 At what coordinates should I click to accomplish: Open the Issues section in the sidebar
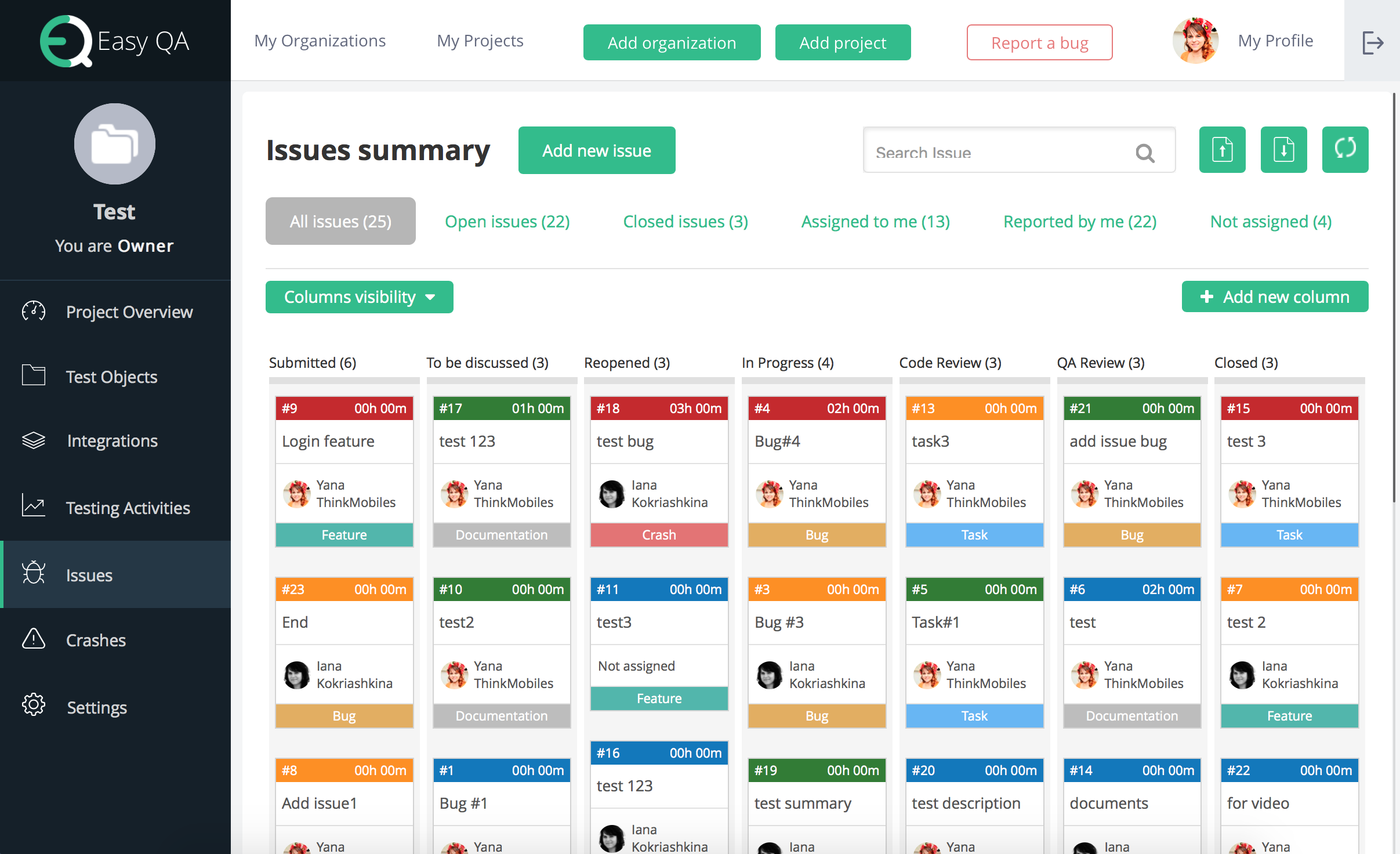tap(89, 575)
